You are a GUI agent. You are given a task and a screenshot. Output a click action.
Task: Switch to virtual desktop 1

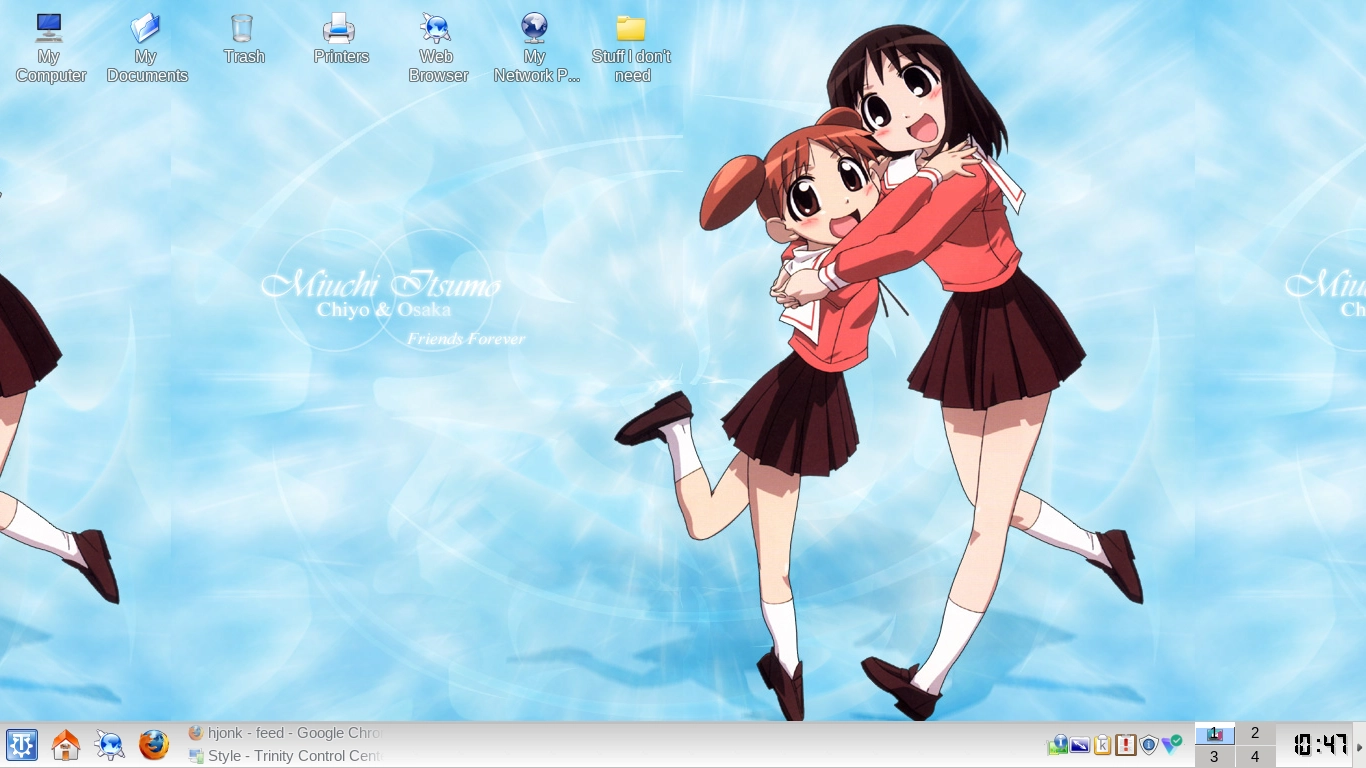(x=1214, y=734)
